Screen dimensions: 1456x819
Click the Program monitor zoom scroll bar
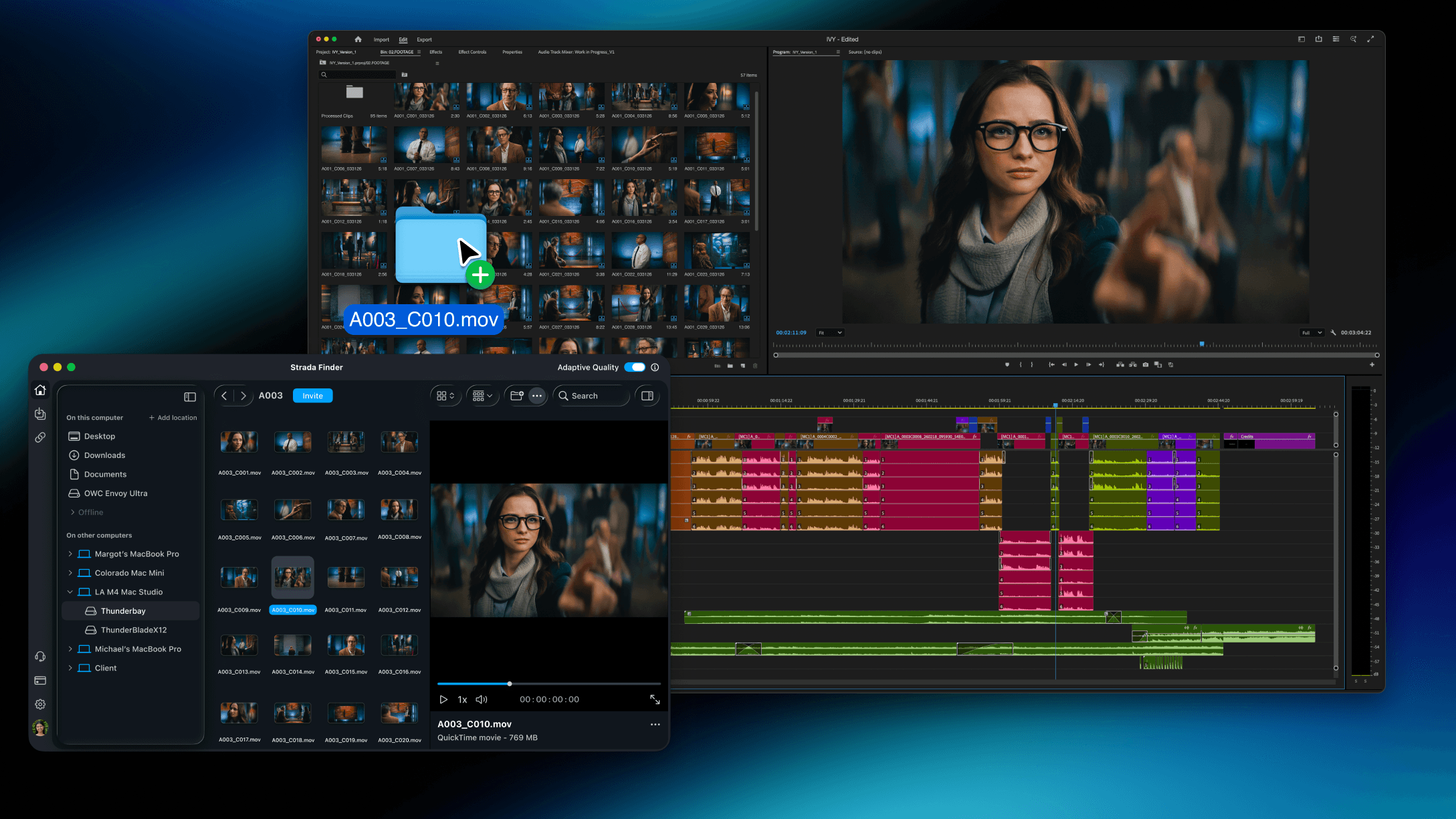coord(1076,355)
